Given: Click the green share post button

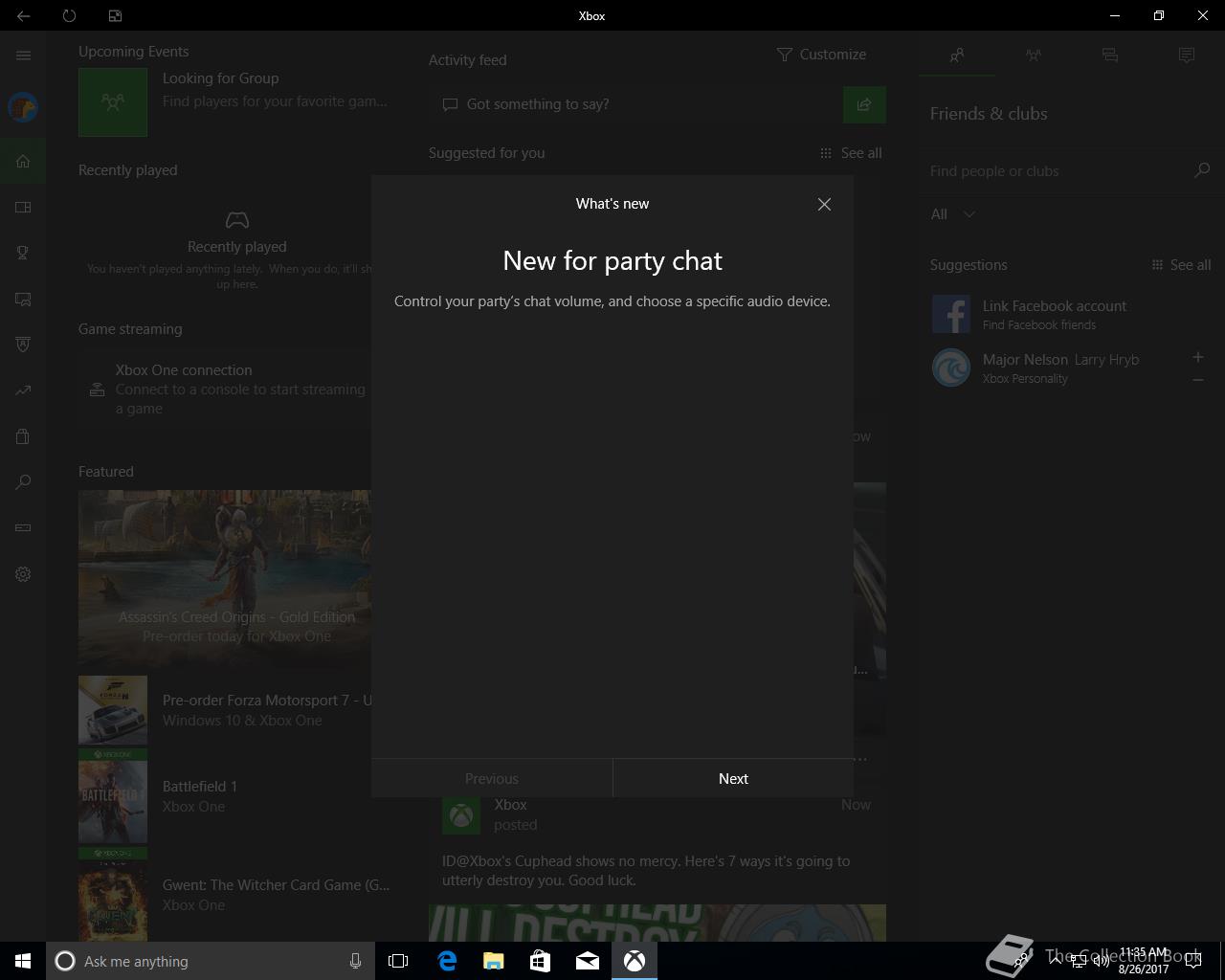Looking at the screenshot, I should coord(864,104).
